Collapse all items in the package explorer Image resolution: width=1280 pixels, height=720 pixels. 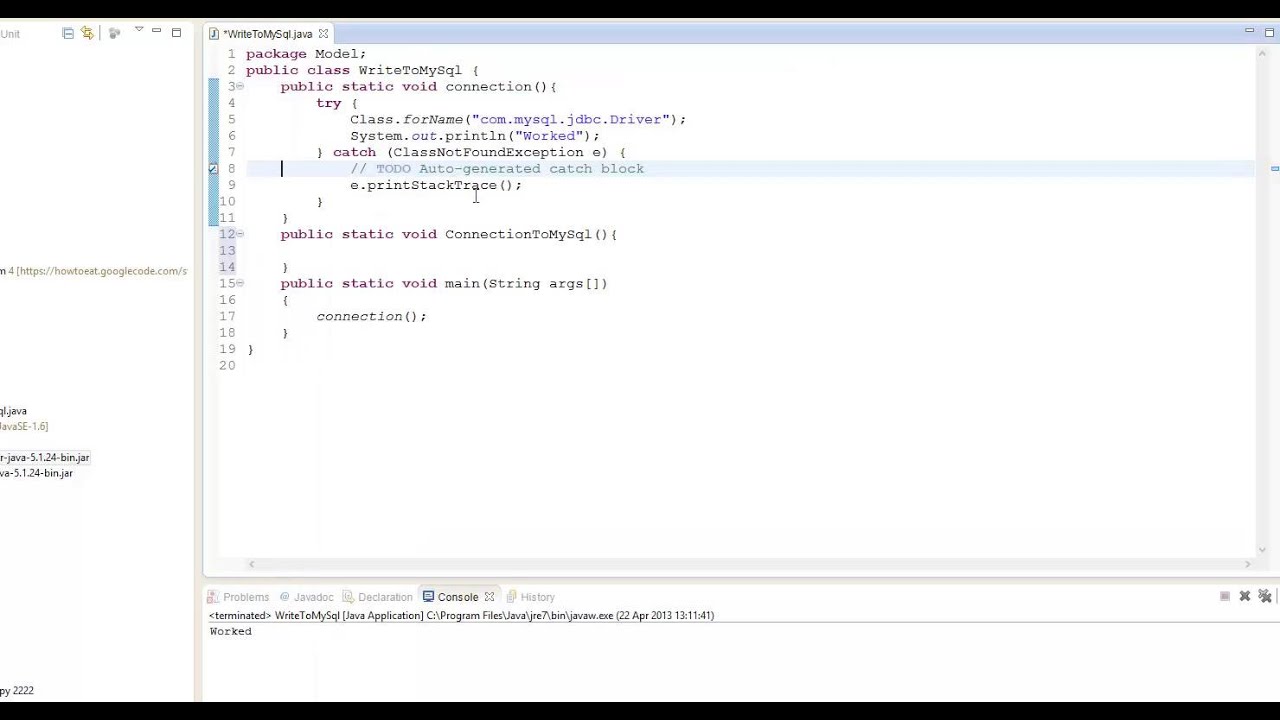click(x=68, y=33)
